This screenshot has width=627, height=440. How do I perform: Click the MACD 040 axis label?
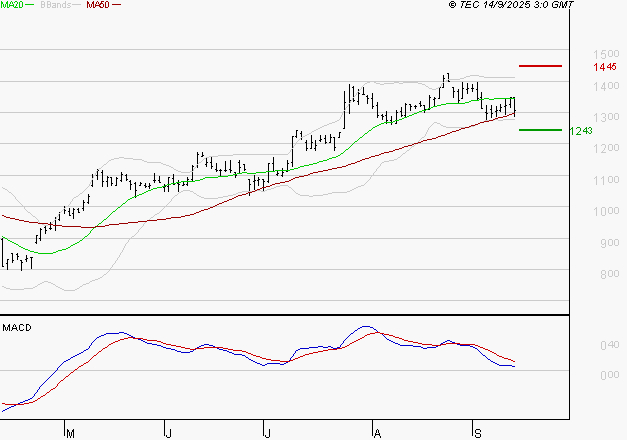(610, 345)
